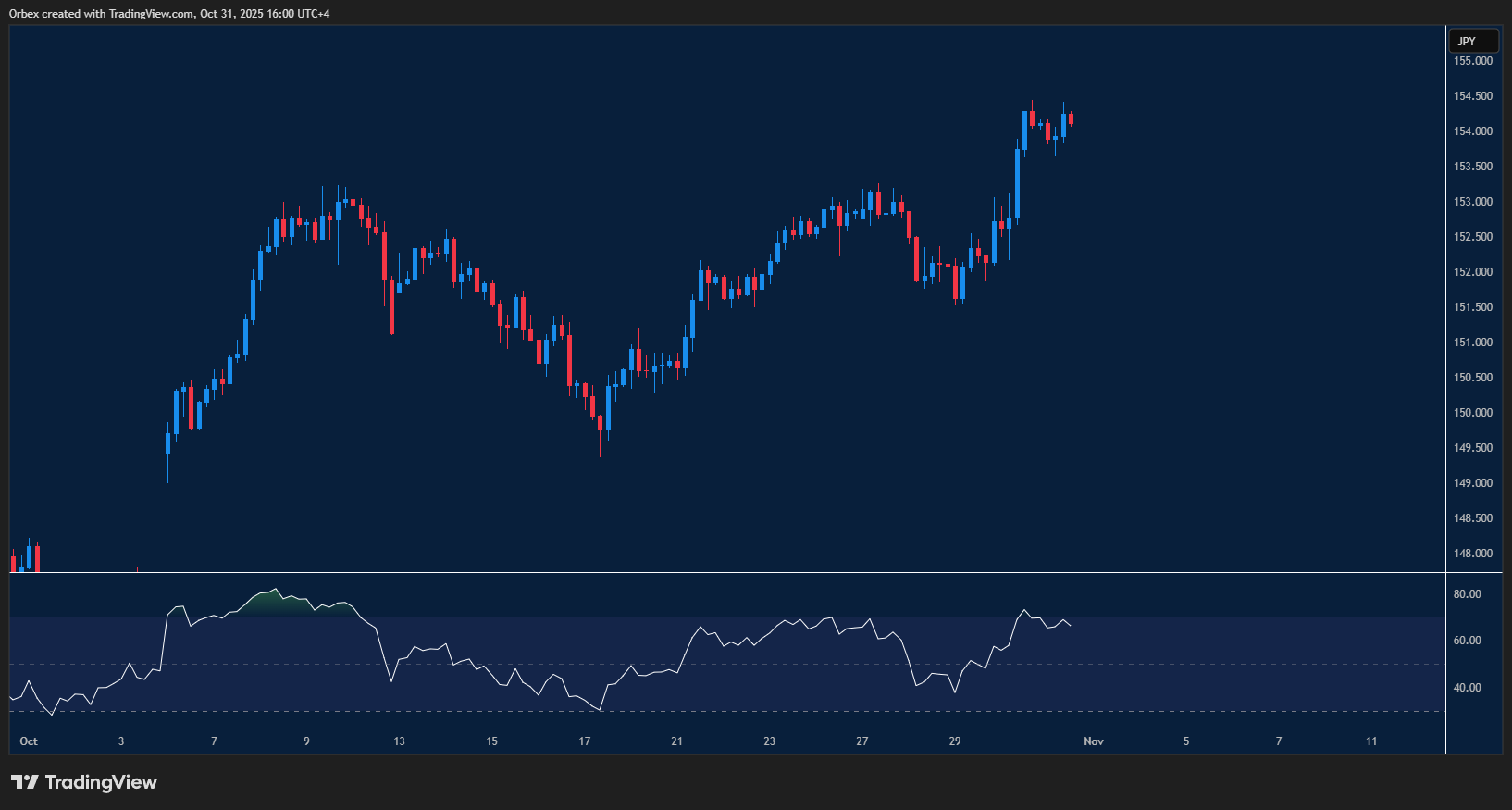Select the Oct label on time axis

pyautogui.click(x=29, y=741)
